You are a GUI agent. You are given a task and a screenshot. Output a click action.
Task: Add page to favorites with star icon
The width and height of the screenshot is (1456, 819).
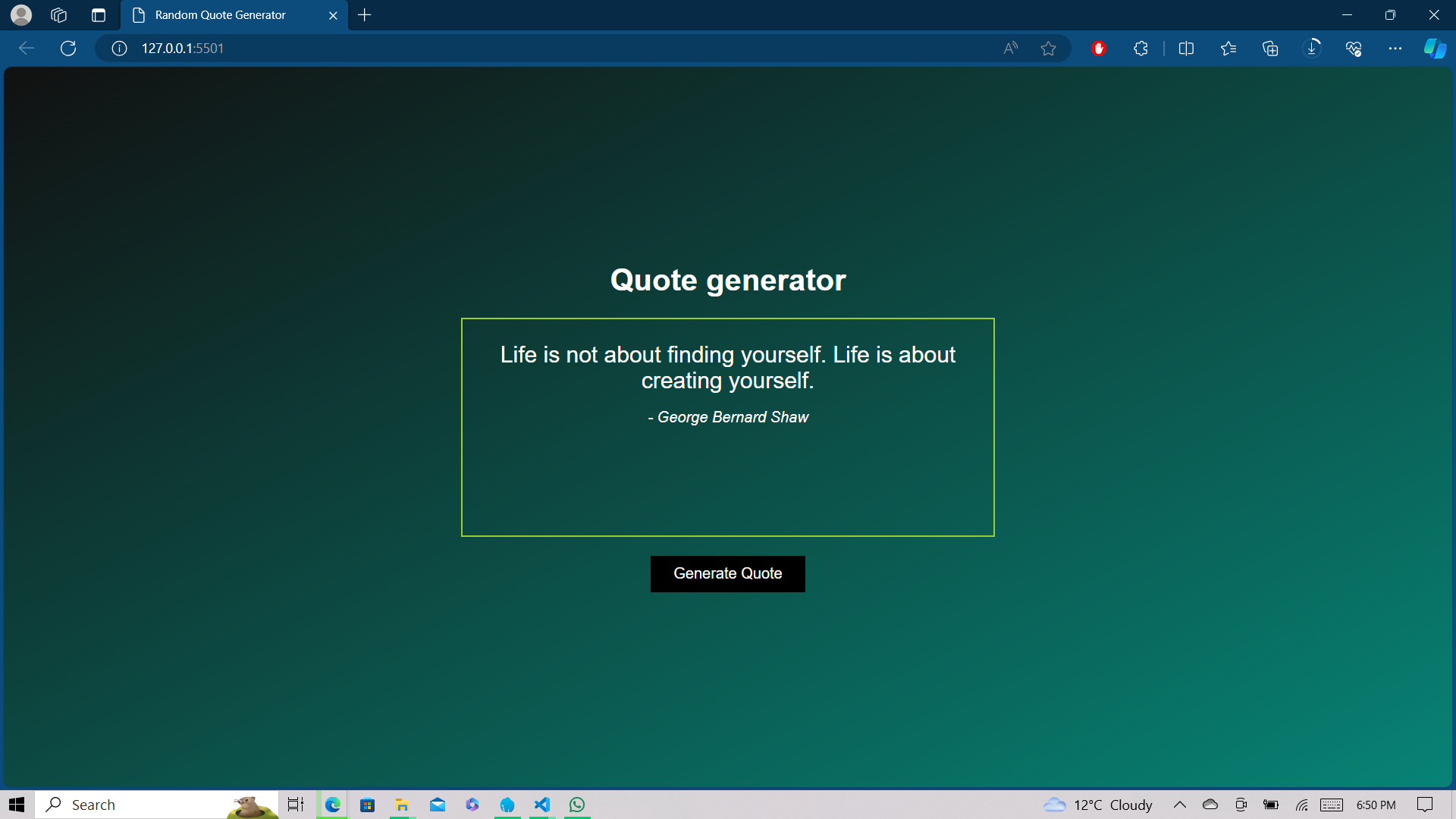[x=1048, y=49]
